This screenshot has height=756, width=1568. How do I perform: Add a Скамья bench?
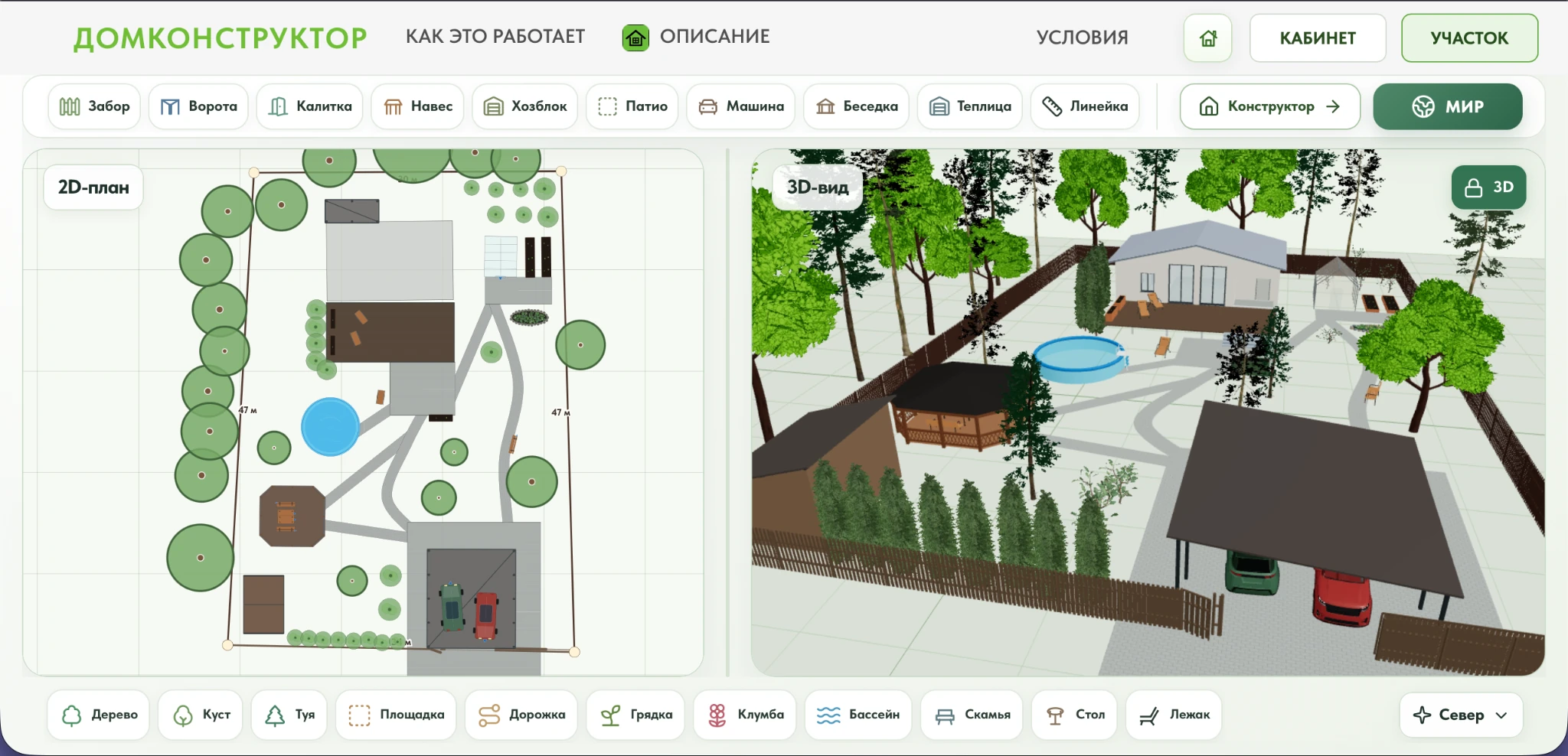972,715
